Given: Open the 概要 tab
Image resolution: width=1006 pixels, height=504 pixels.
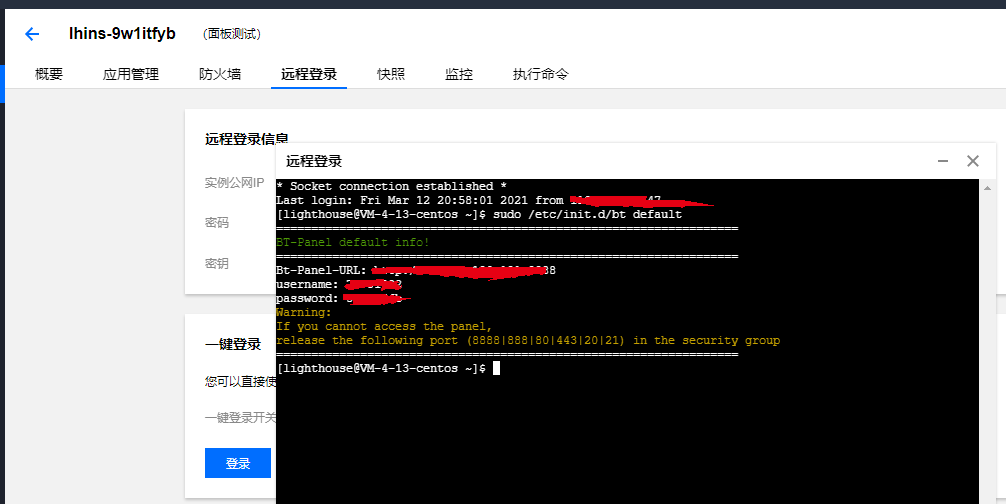Looking at the screenshot, I should (x=49, y=74).
